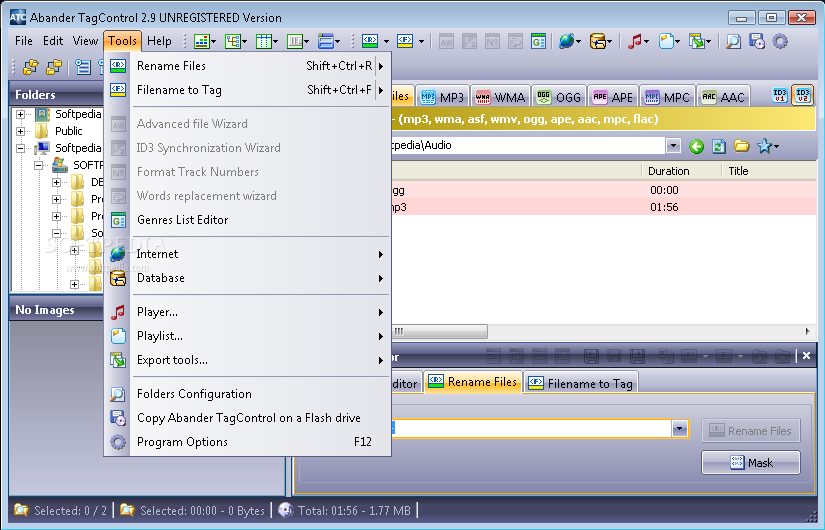Click the Player music note toolbar icon
Image resolution: width=825 pixels, height=530 pixels.
coord(635,41)
